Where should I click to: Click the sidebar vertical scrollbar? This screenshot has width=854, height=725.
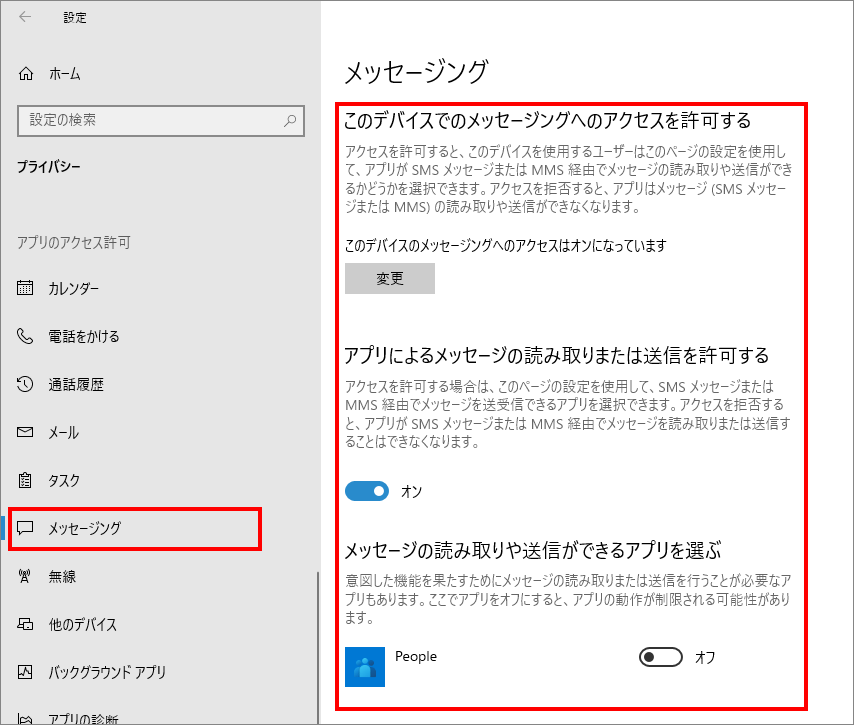coord(318,647)
